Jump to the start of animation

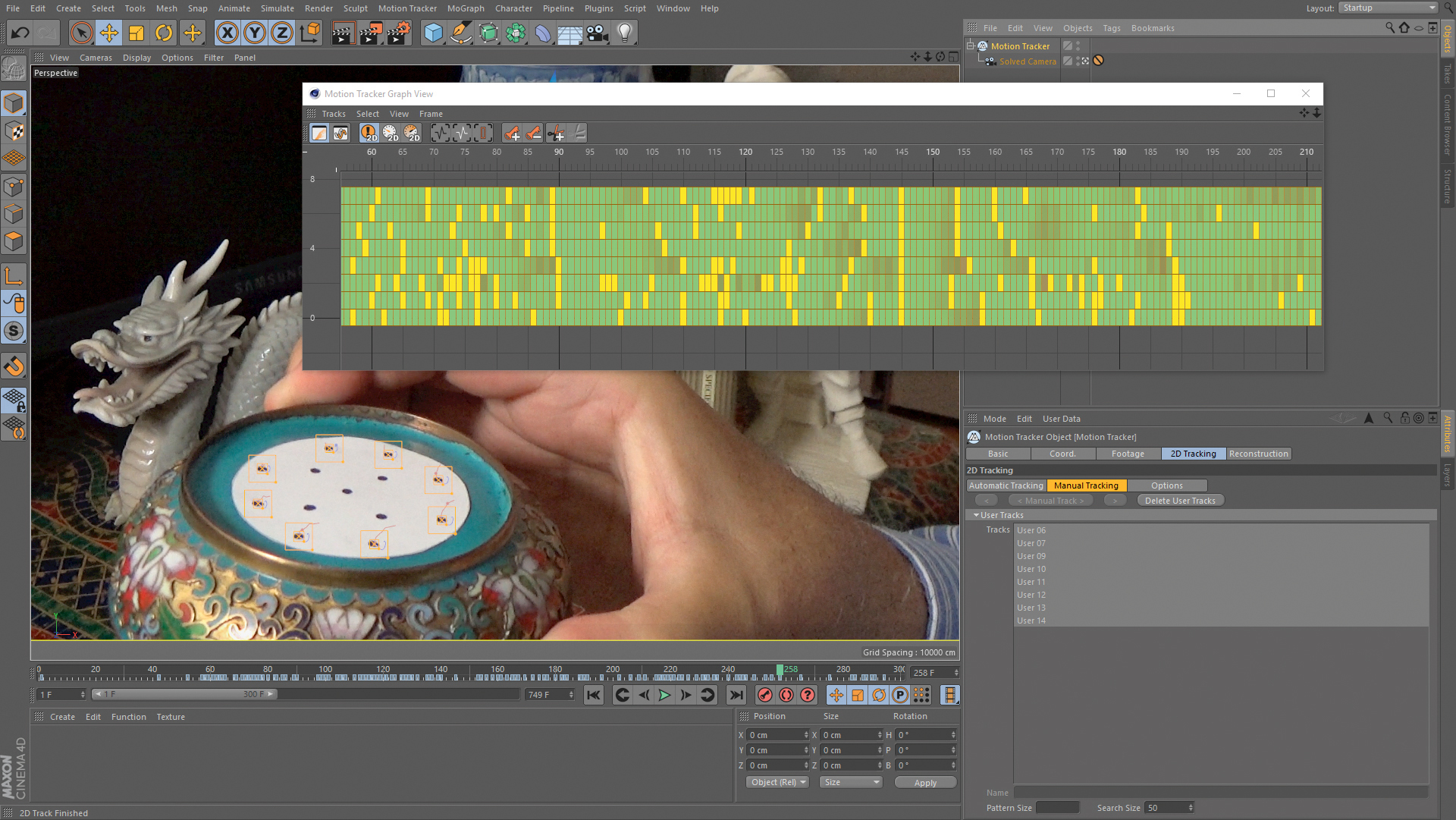click(594, 695)
